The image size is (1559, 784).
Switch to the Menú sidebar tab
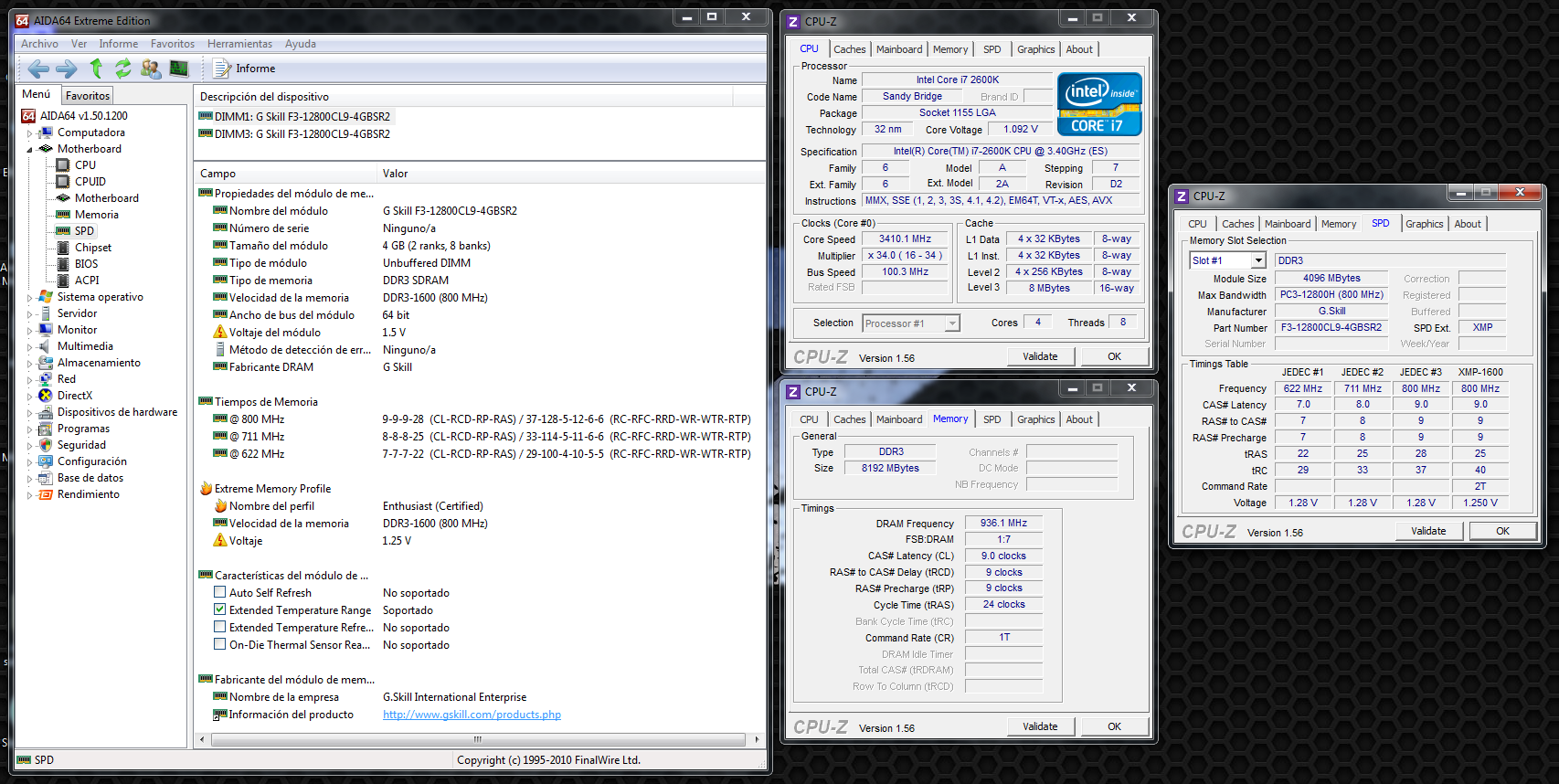coord(37,94)
